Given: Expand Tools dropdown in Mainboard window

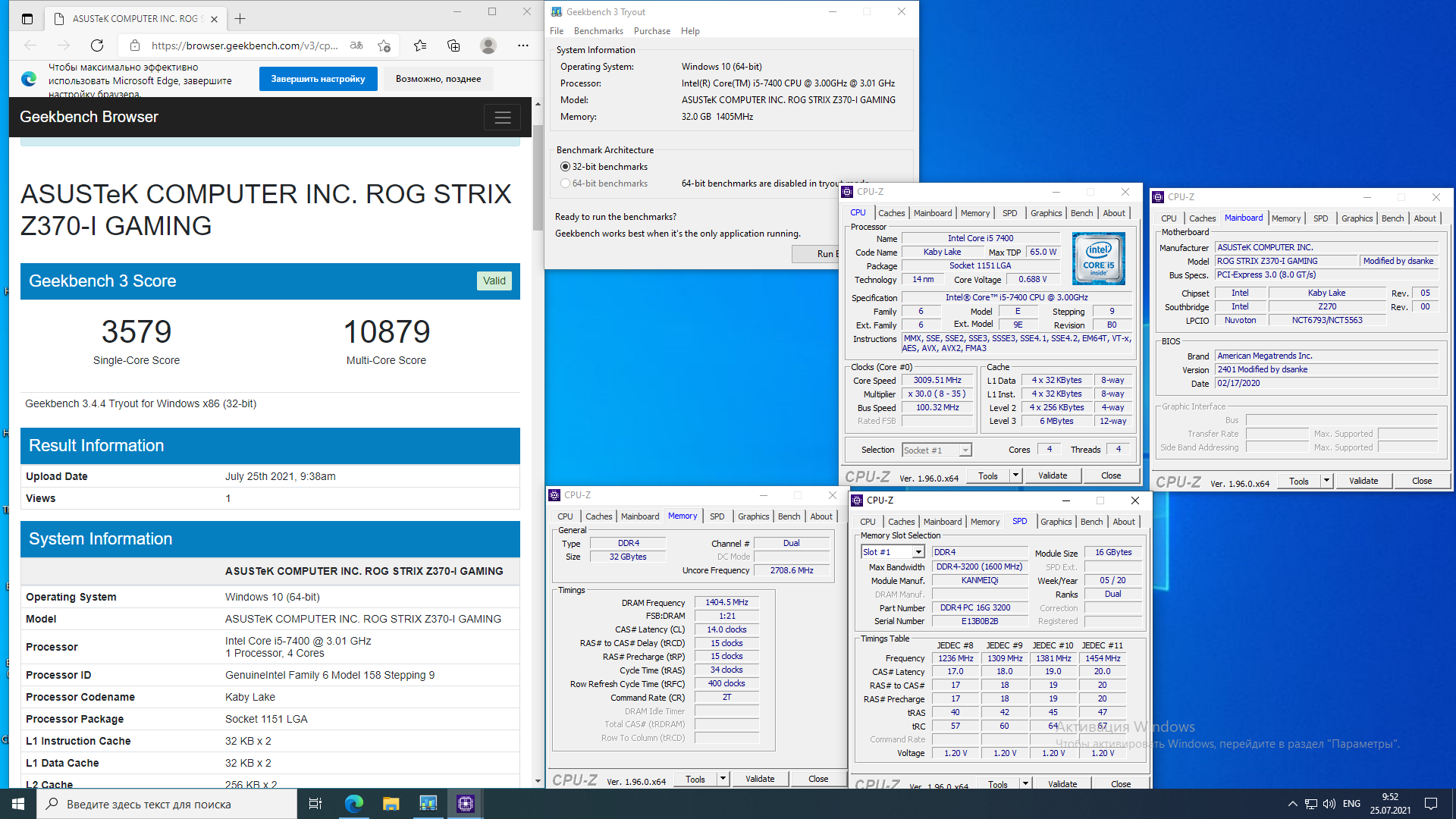Looking at the screenshot, I should 1327,481.
